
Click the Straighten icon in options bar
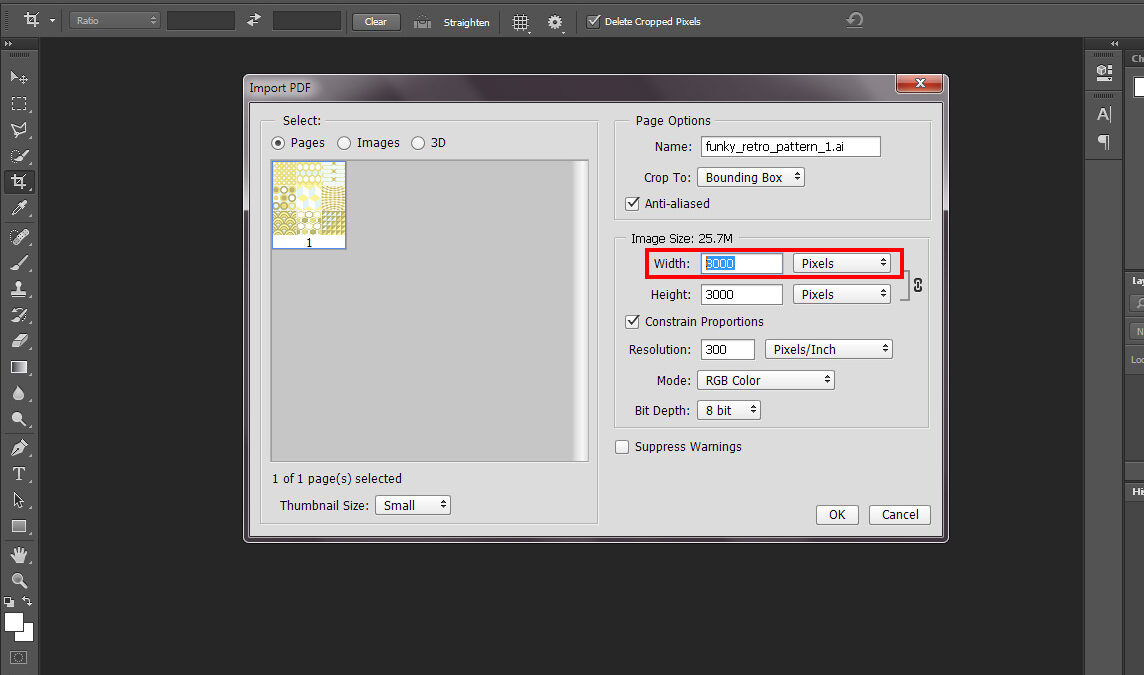(423, 21)
